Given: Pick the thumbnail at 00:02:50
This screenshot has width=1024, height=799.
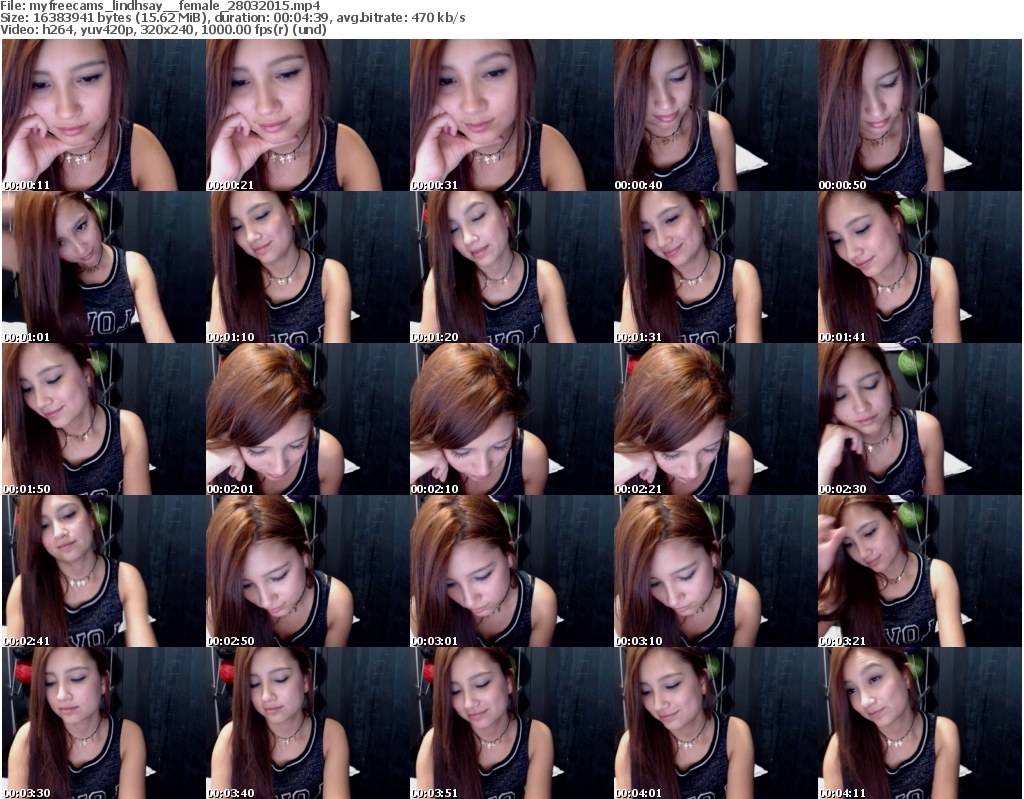Looking at the screenshot, I should (308, 571).
